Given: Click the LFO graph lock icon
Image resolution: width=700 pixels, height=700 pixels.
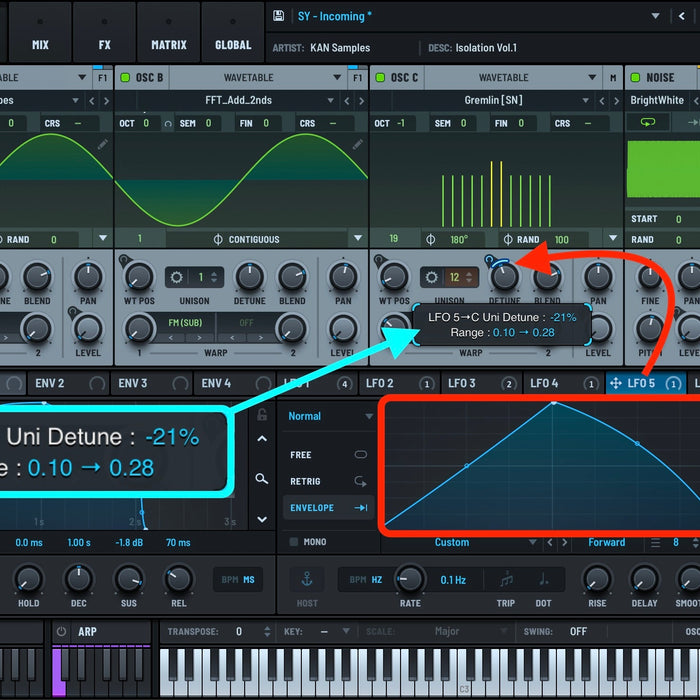Looking at the screenshot, I should coord(262,415).
